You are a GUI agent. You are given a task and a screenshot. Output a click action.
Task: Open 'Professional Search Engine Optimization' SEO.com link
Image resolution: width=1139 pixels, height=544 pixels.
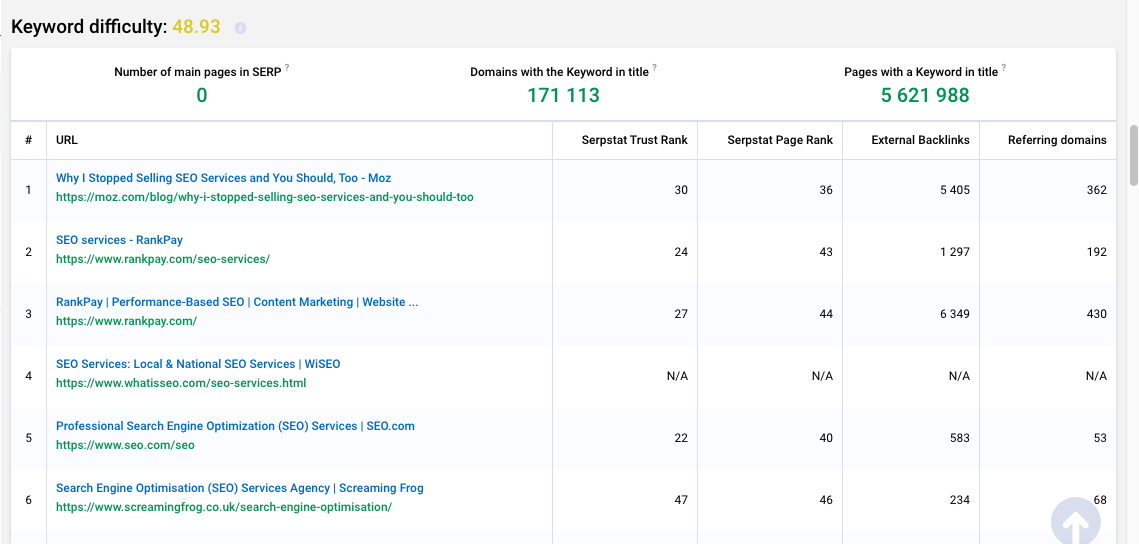pyautogui.click(x=235, y=426)
